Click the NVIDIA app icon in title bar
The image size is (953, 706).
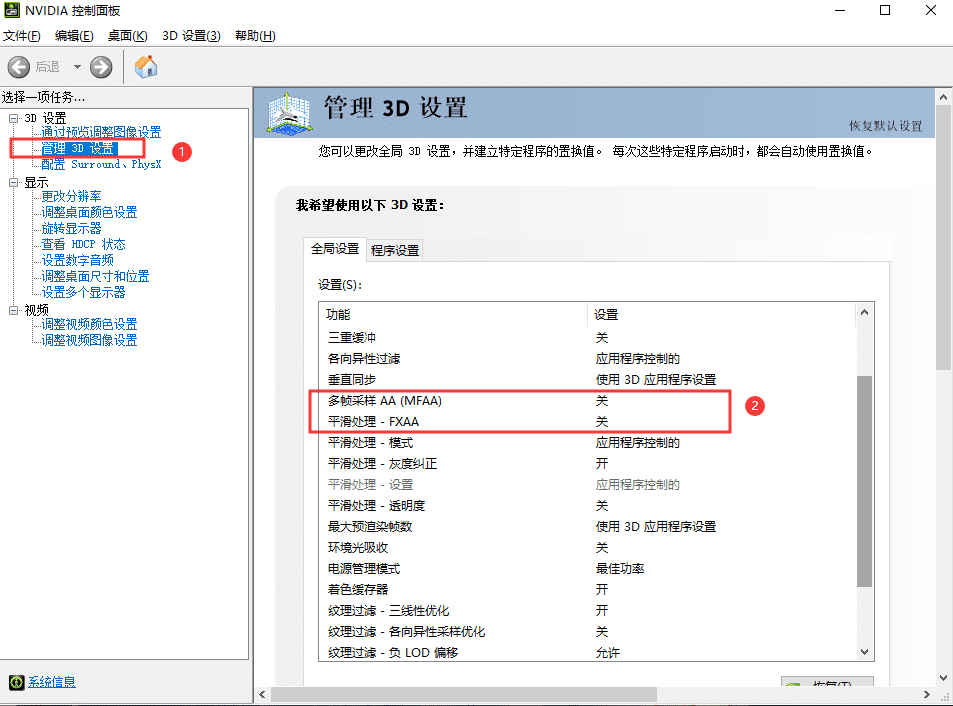[12, 10]
